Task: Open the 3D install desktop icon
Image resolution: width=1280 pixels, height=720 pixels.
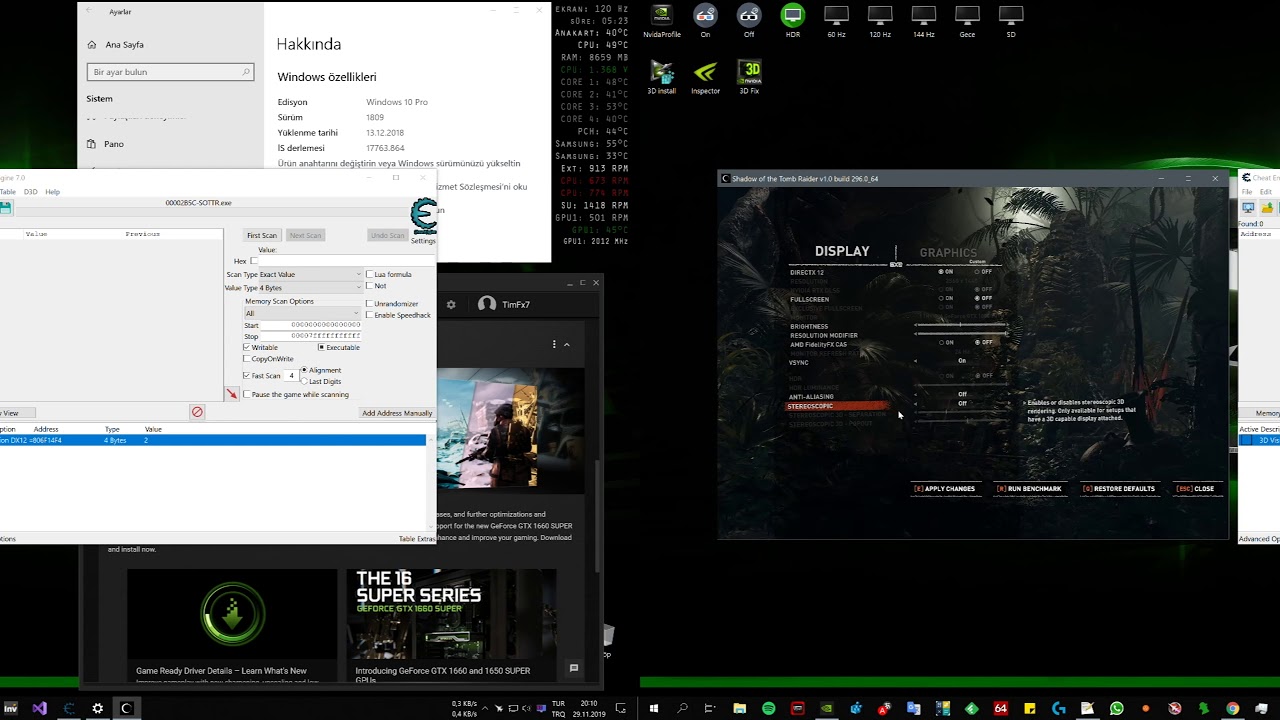Action: click(x=661, y=77)
